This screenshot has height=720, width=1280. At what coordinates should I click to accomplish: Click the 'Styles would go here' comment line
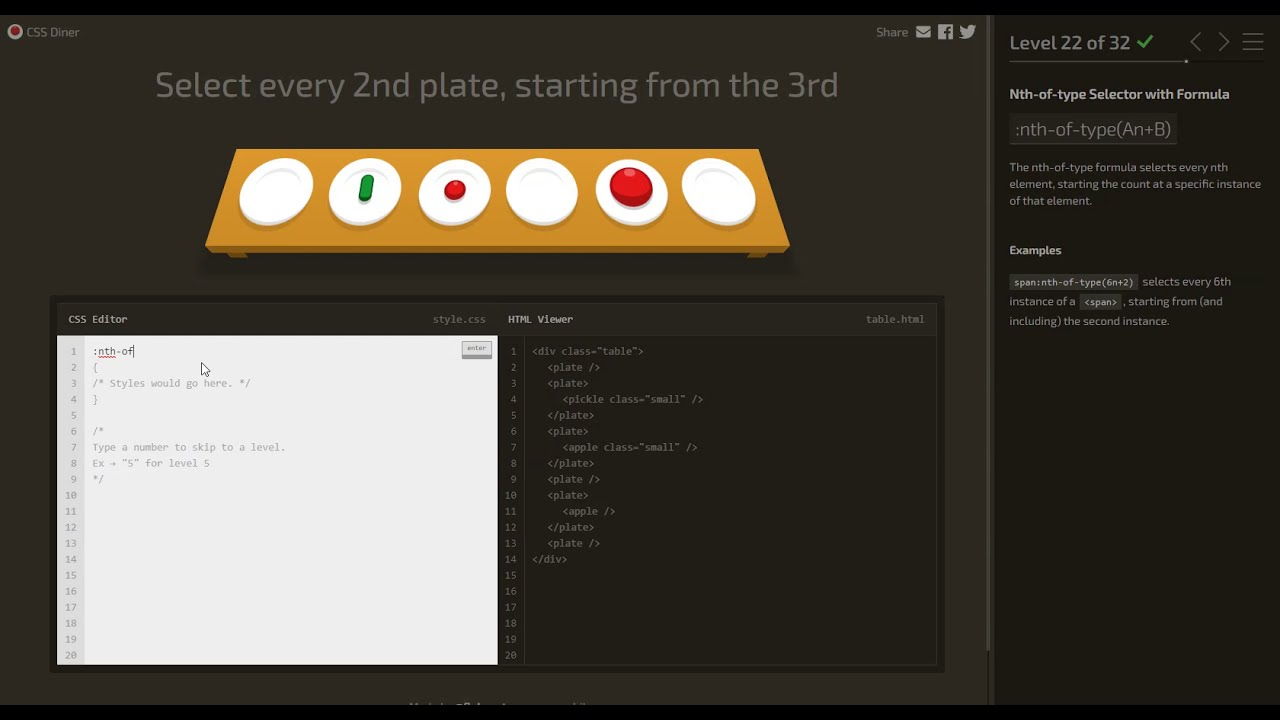coord(172,383)
